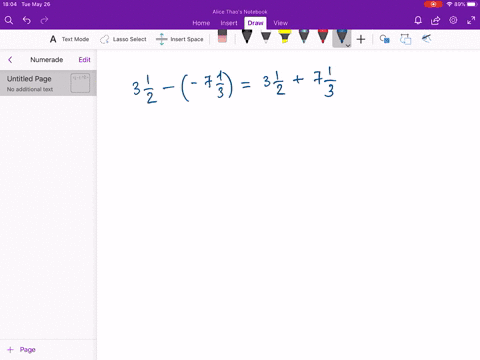Tap the Wi-Fi status icon
The width and height of the screenshot is (480, 360).
449,4
